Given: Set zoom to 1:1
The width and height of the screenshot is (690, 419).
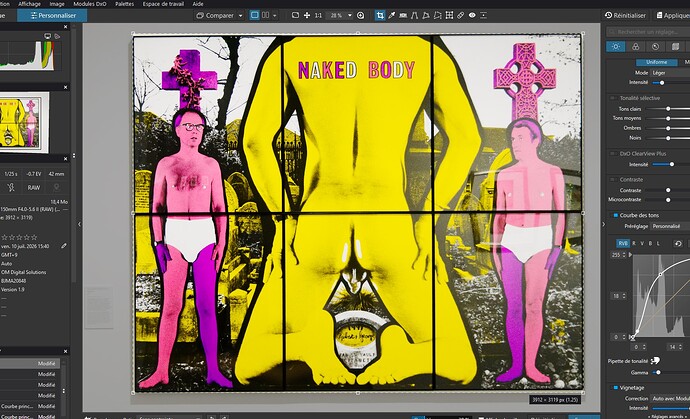Looking at the screenshot, I should click(318, 15).
